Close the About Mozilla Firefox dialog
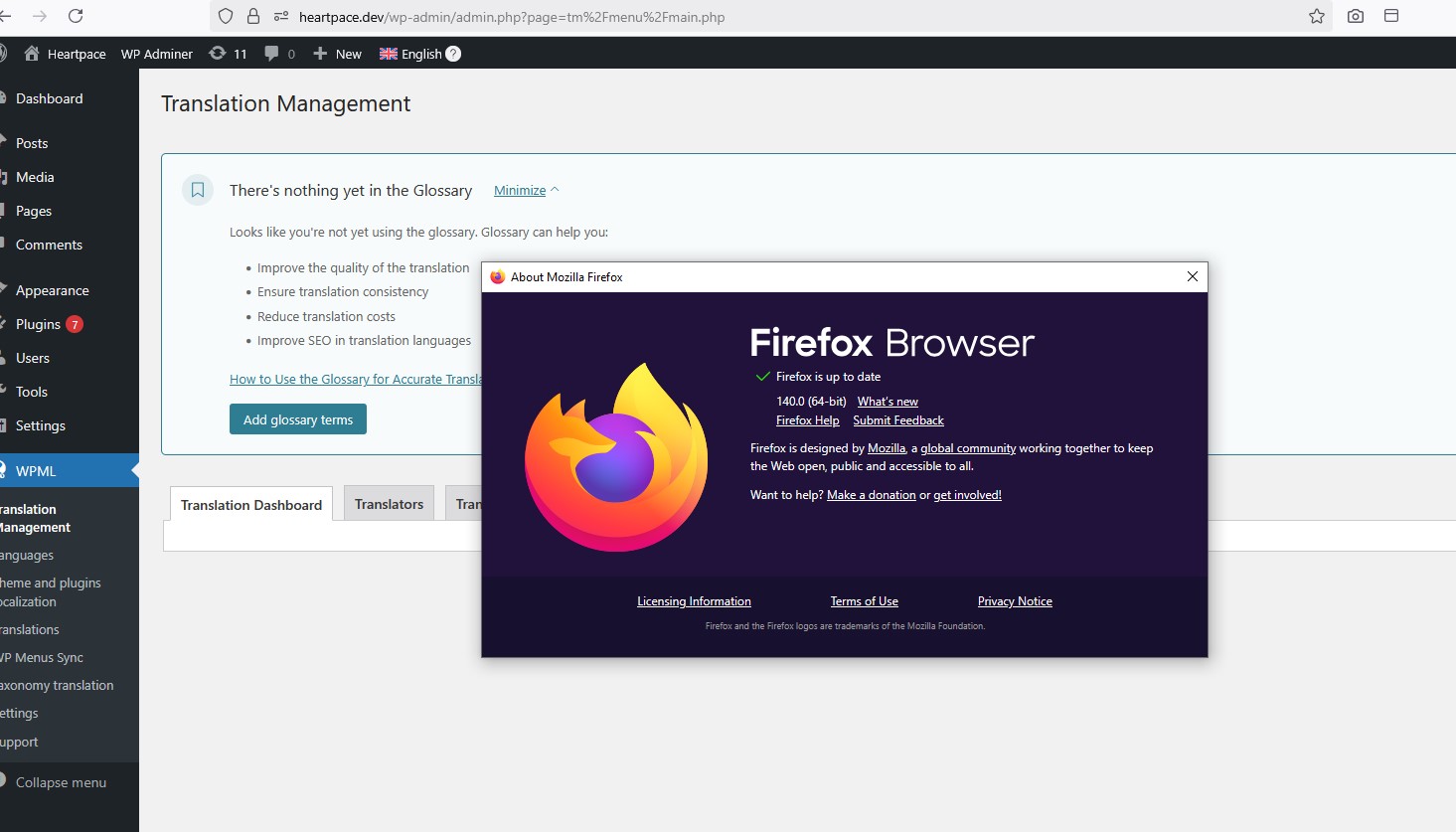The height and width of the screenshot is (832, 1456). [x=1193, y=276]
